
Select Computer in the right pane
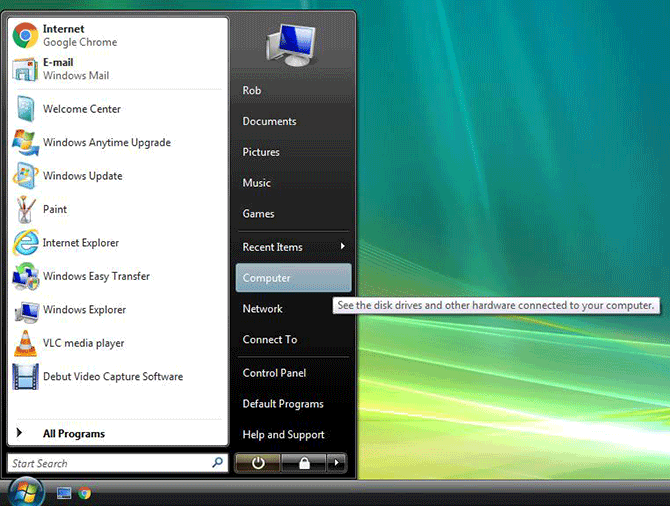[293, 278]
